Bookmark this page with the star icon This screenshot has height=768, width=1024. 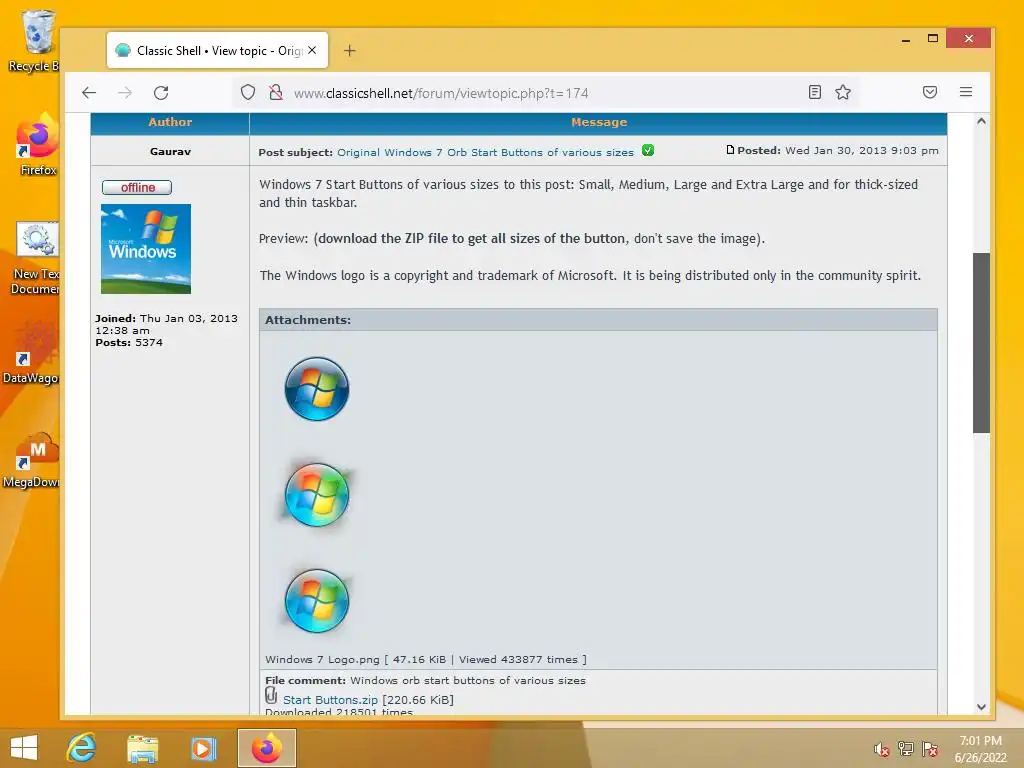(842, 92)
